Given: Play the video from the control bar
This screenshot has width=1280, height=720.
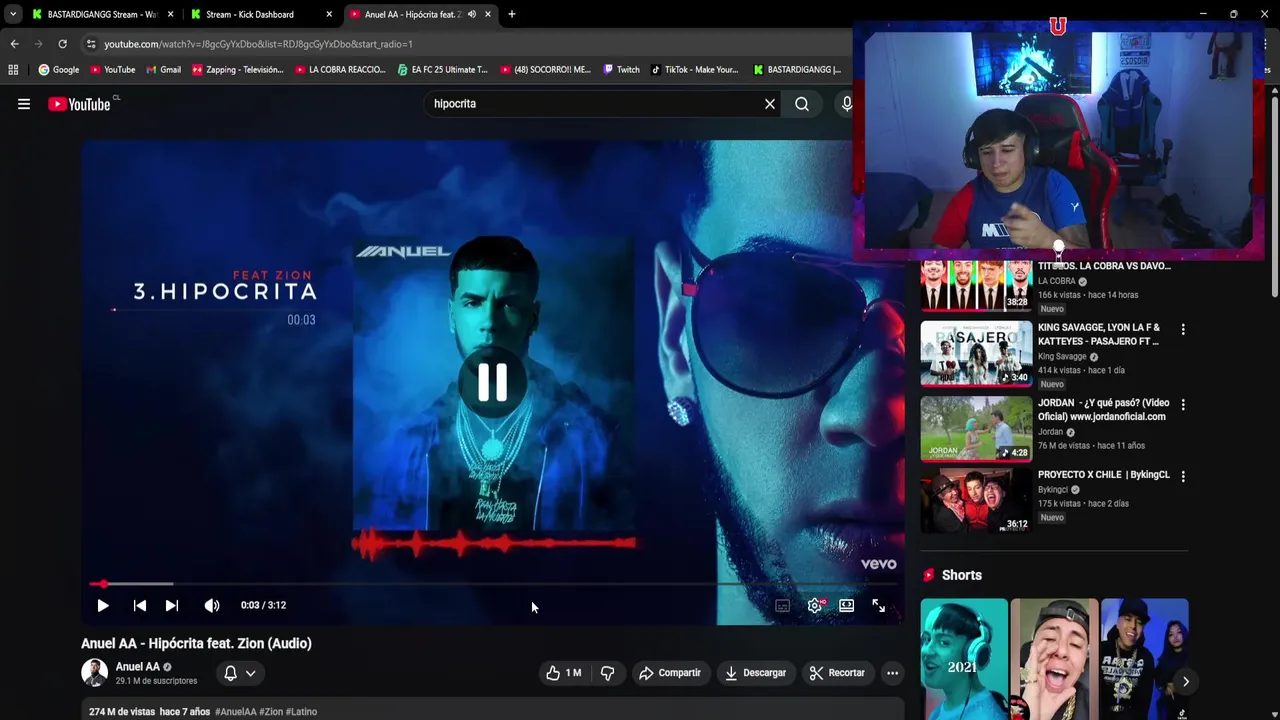Looking at the screenshot, I should (103, 605).
